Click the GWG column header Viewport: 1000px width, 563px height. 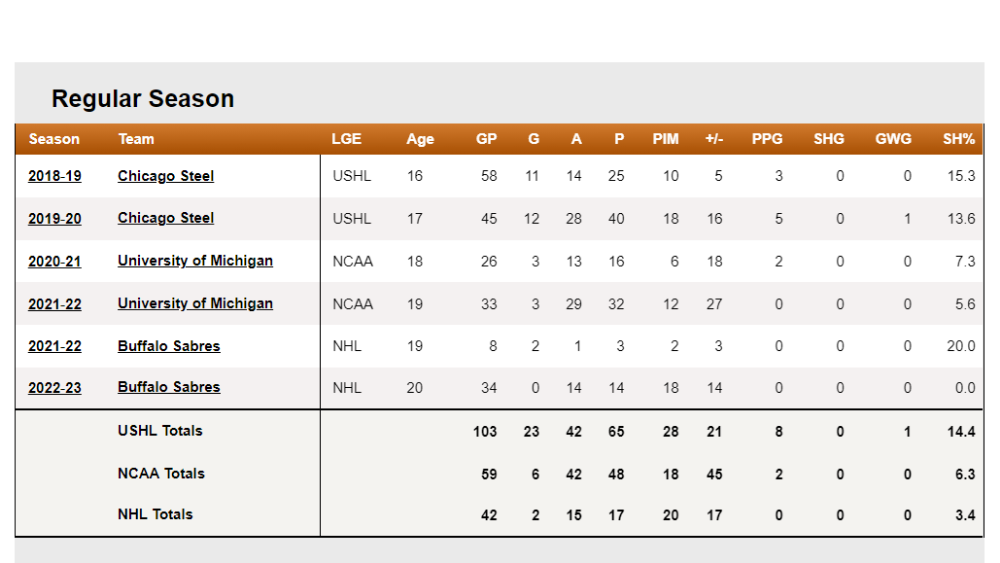tap(893, 139)
